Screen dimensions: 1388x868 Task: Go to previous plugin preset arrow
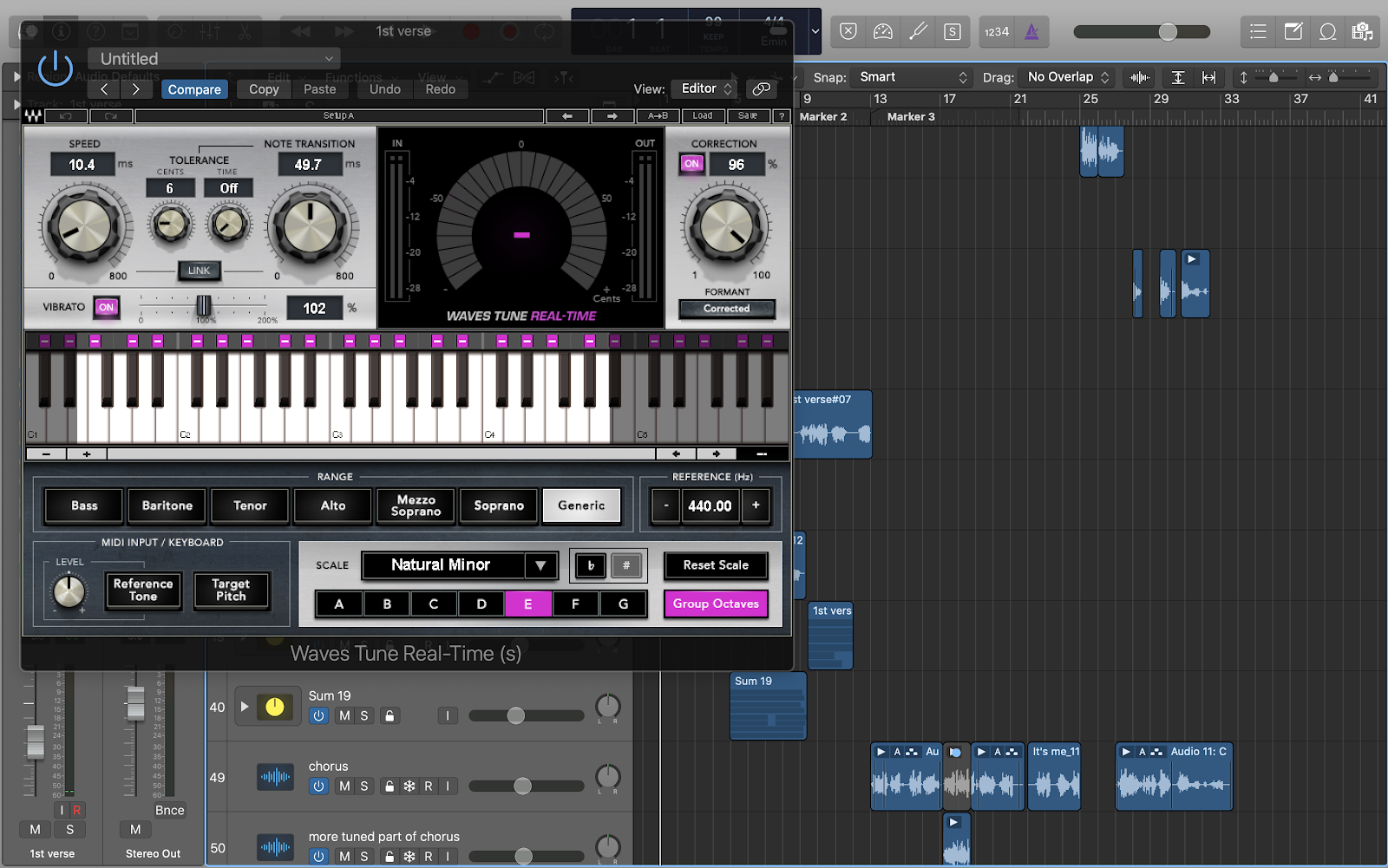[x=104, y=88]
